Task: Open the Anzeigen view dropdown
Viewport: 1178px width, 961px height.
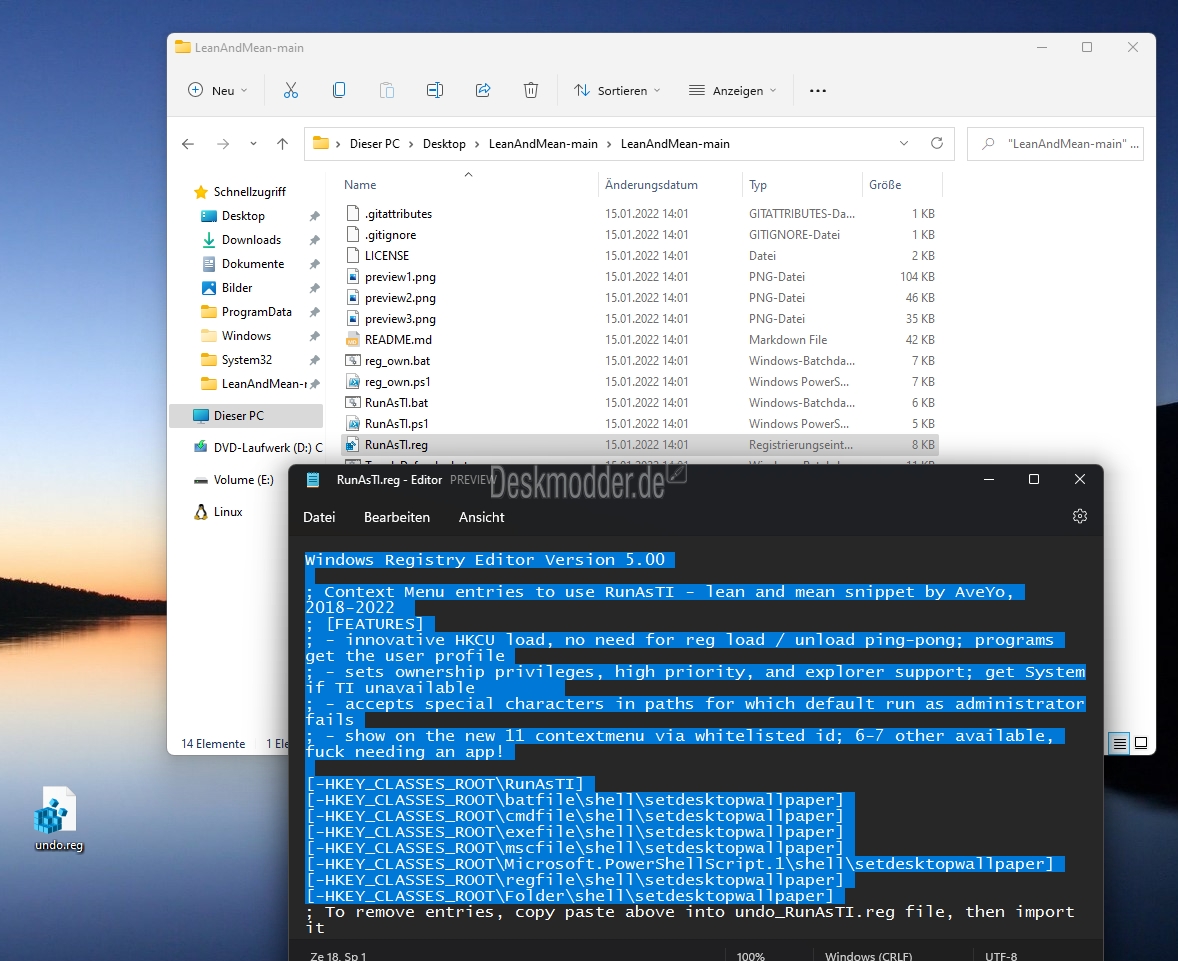Action: click(x=732, y=90)
